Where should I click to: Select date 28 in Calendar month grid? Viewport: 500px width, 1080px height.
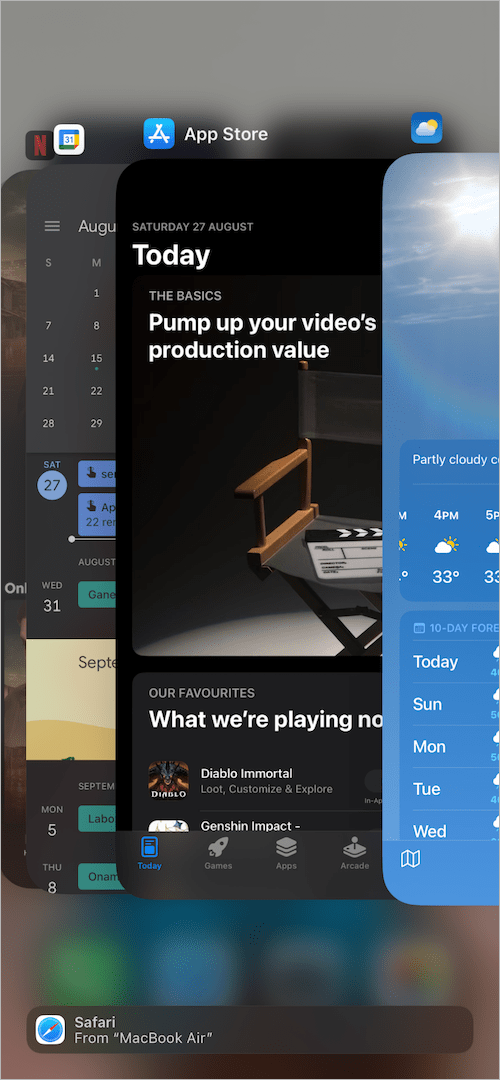48,423
